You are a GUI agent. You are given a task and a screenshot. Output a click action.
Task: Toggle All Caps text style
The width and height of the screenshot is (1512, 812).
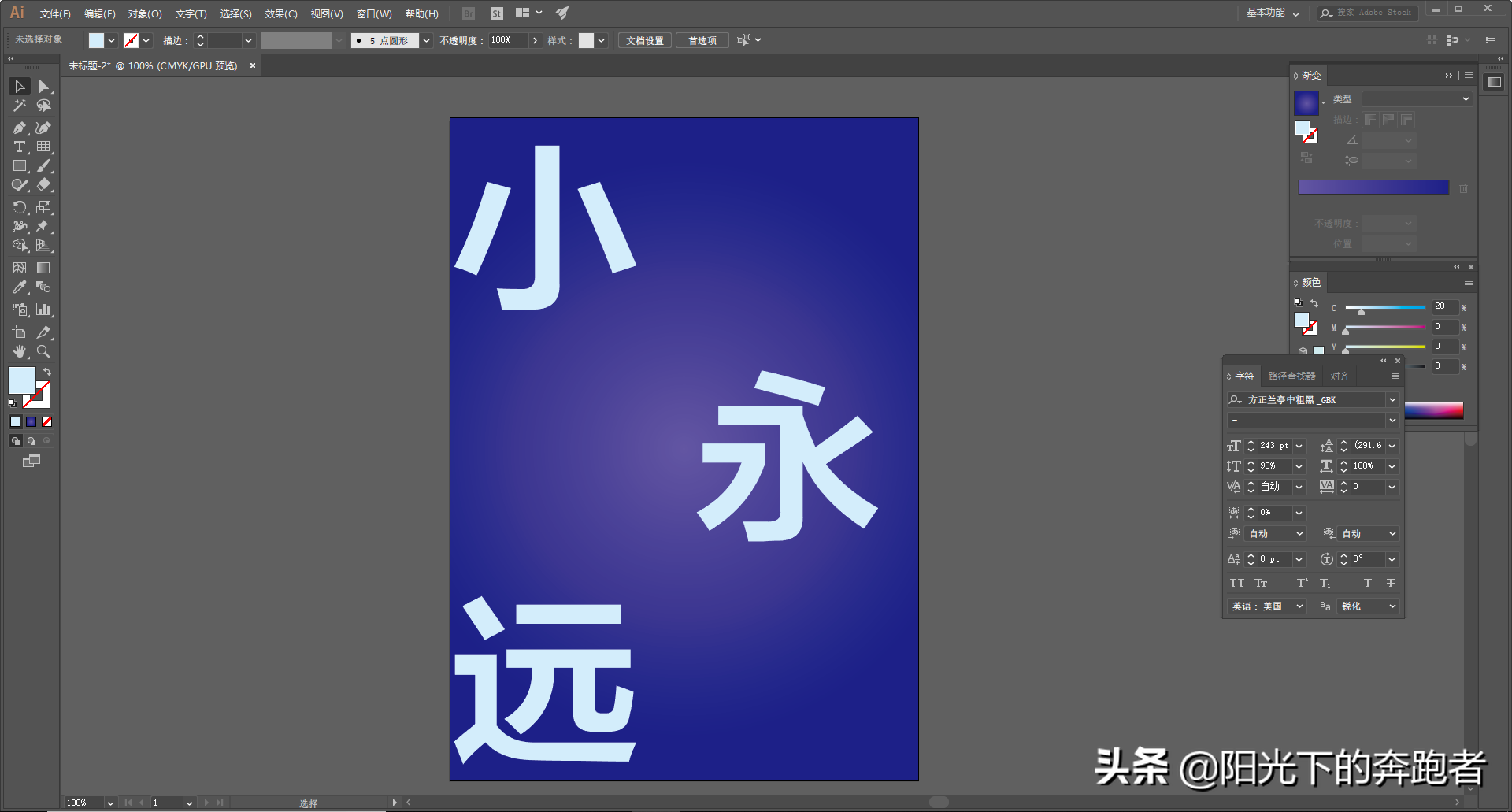click(1237, 584)
